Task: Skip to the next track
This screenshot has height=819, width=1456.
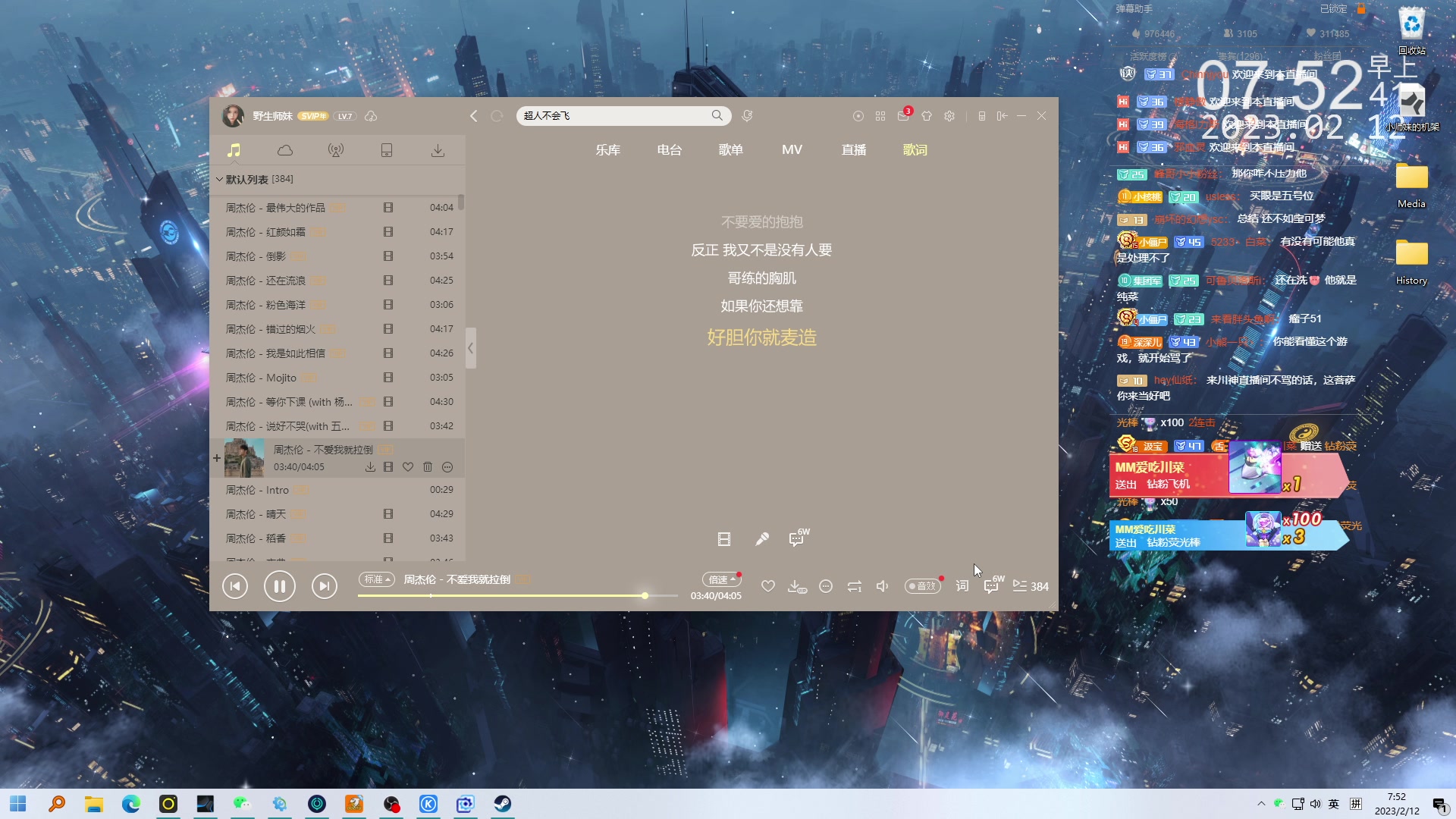Action: [x=325, y=586]
